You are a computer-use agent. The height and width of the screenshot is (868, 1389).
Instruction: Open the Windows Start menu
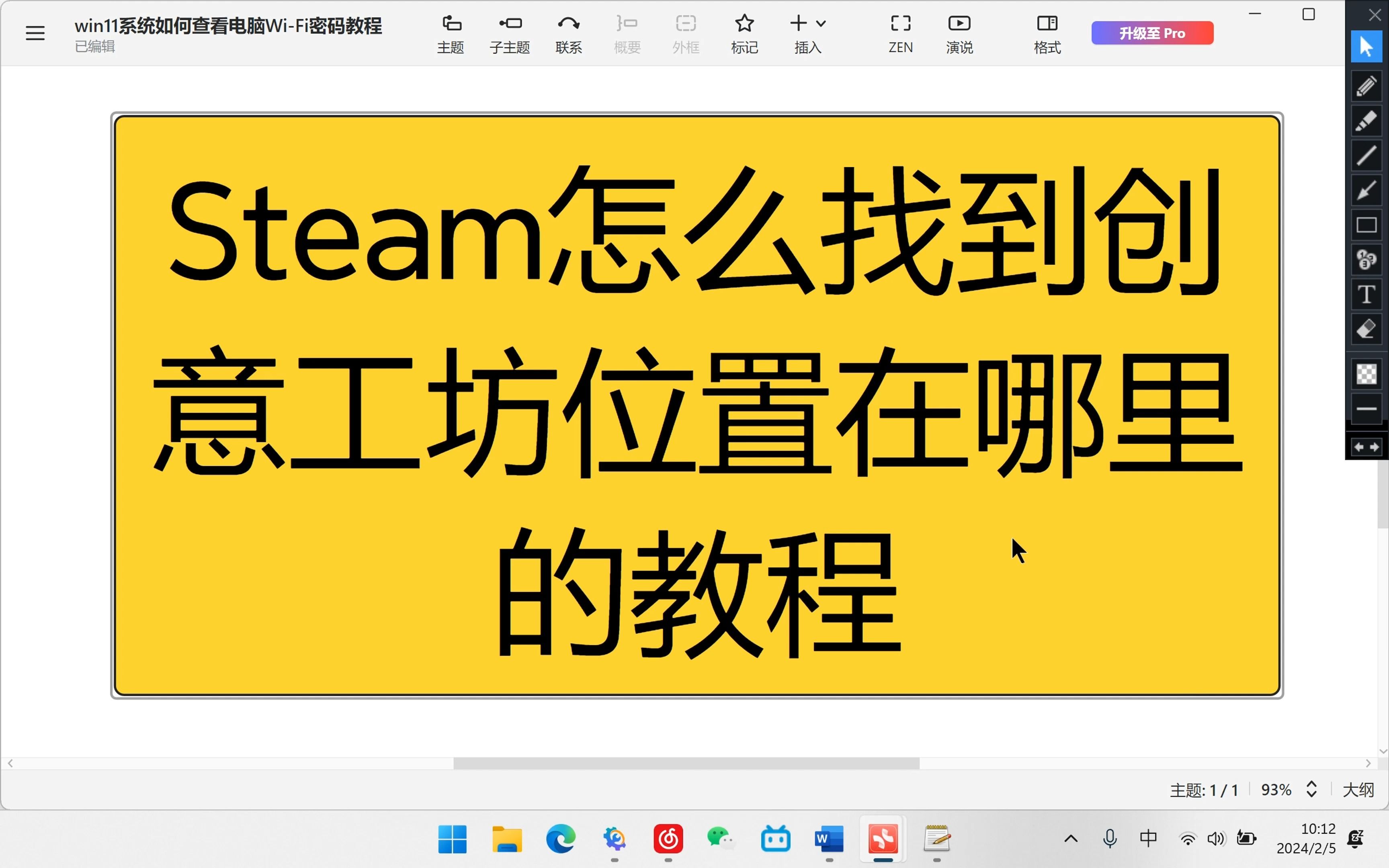[x=452, y=839]
